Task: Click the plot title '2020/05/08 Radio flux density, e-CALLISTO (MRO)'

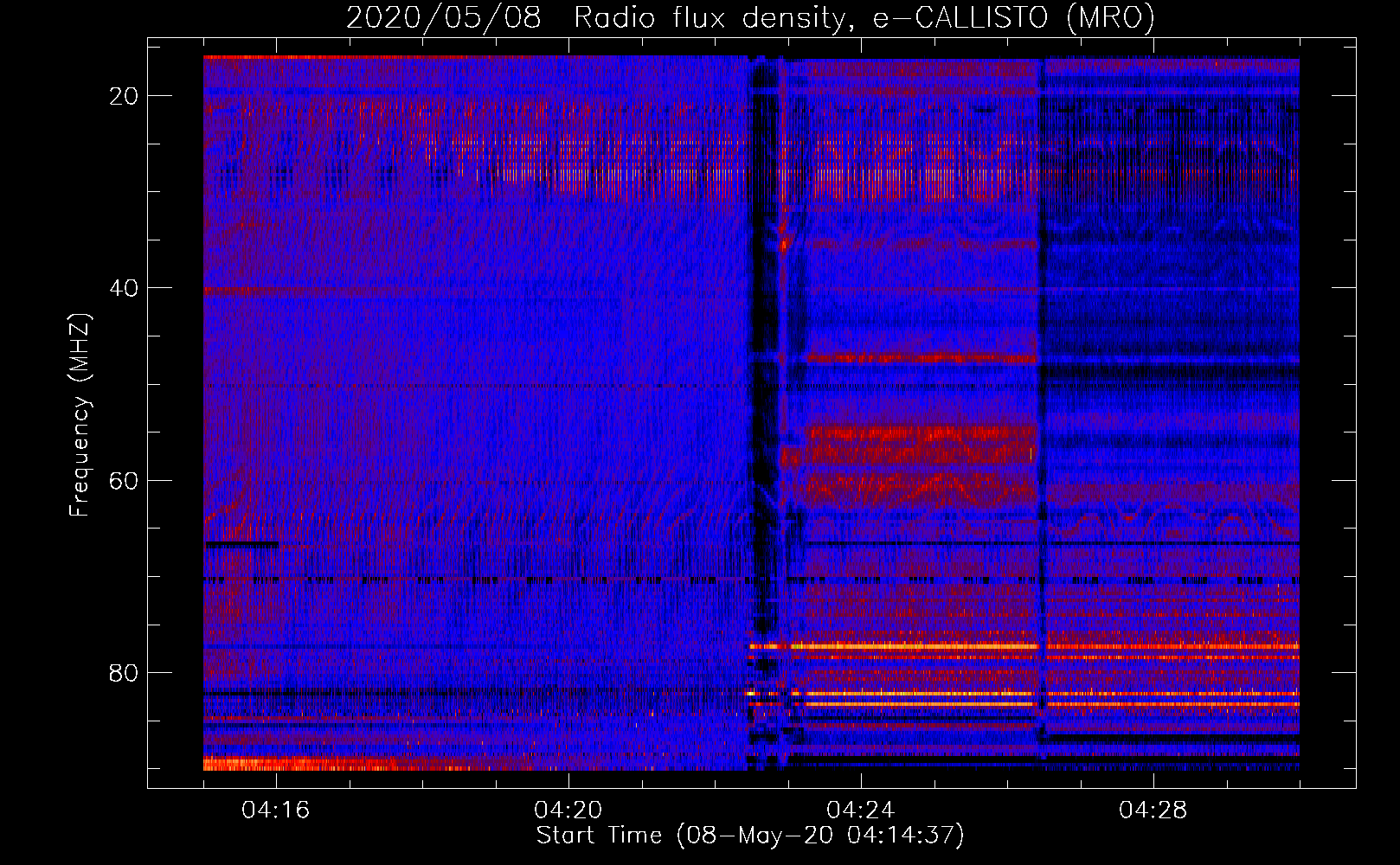Action: pos(750,17)
